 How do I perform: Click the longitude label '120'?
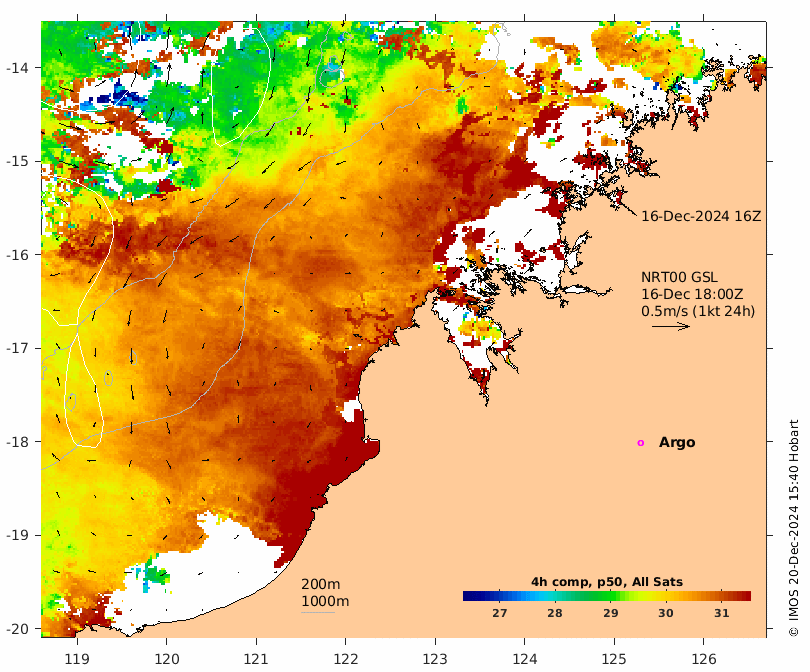[x=167, y=659]
